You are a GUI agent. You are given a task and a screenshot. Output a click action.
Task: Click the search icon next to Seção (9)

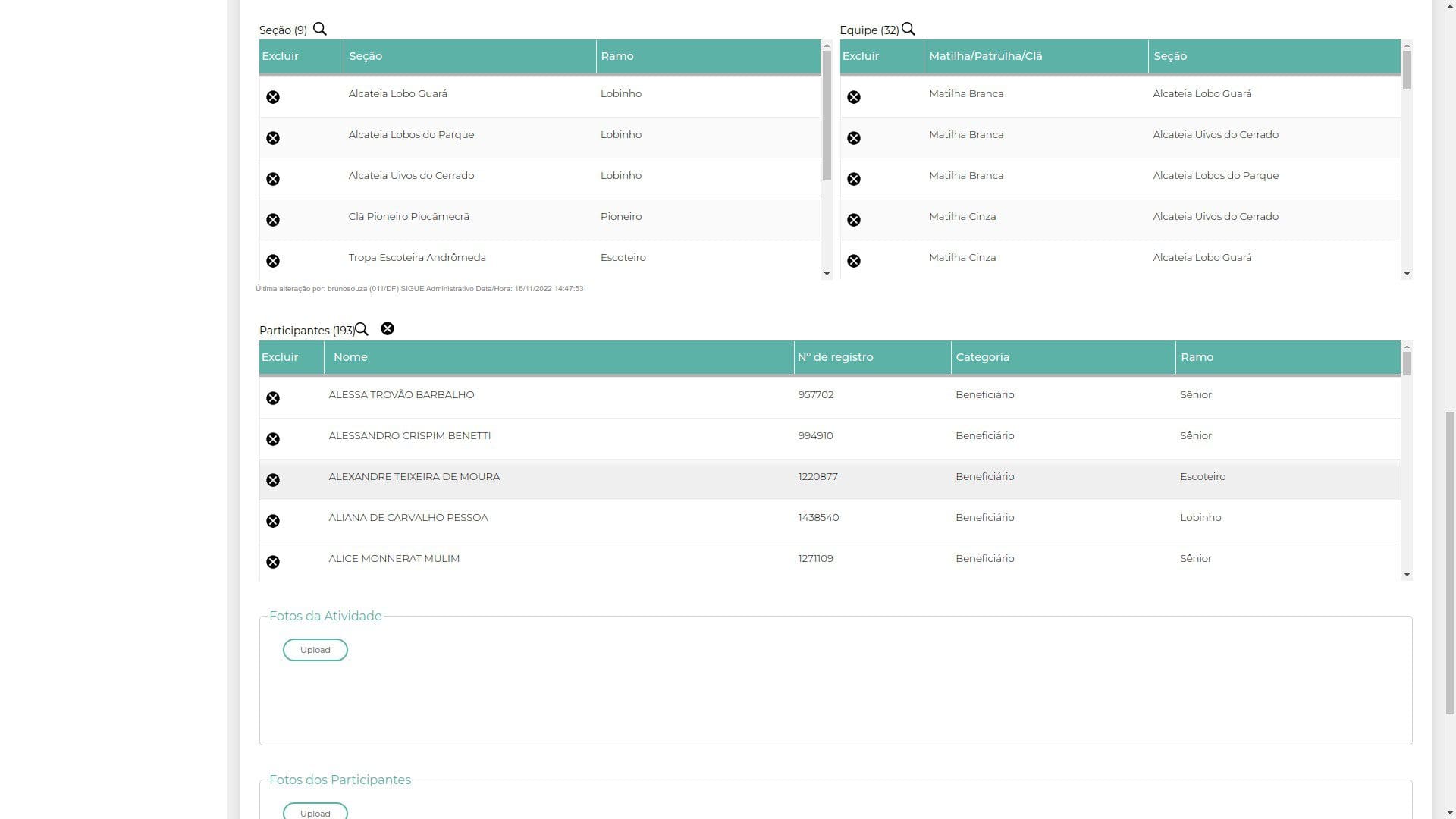click(x=319, y=29)
